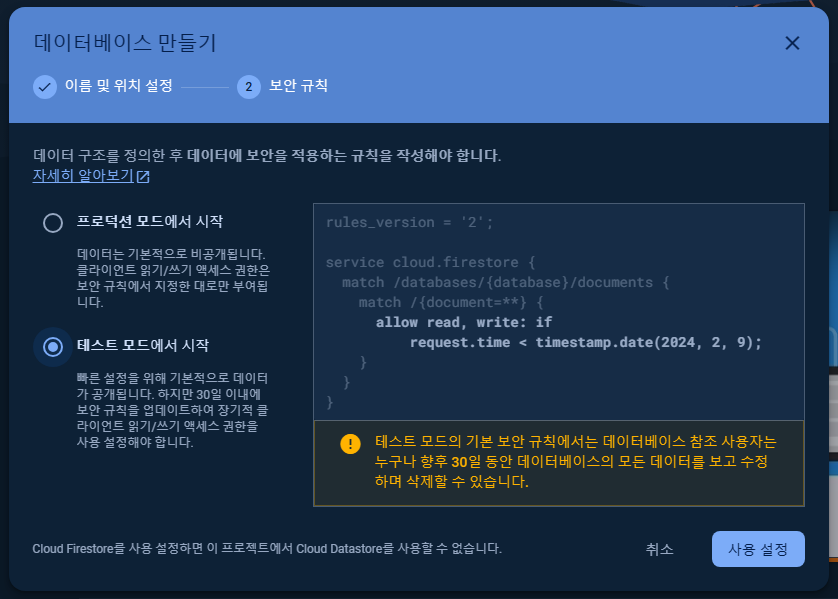
Task: Click the rules_version = '2'; code line
Action: coord(409,222)
